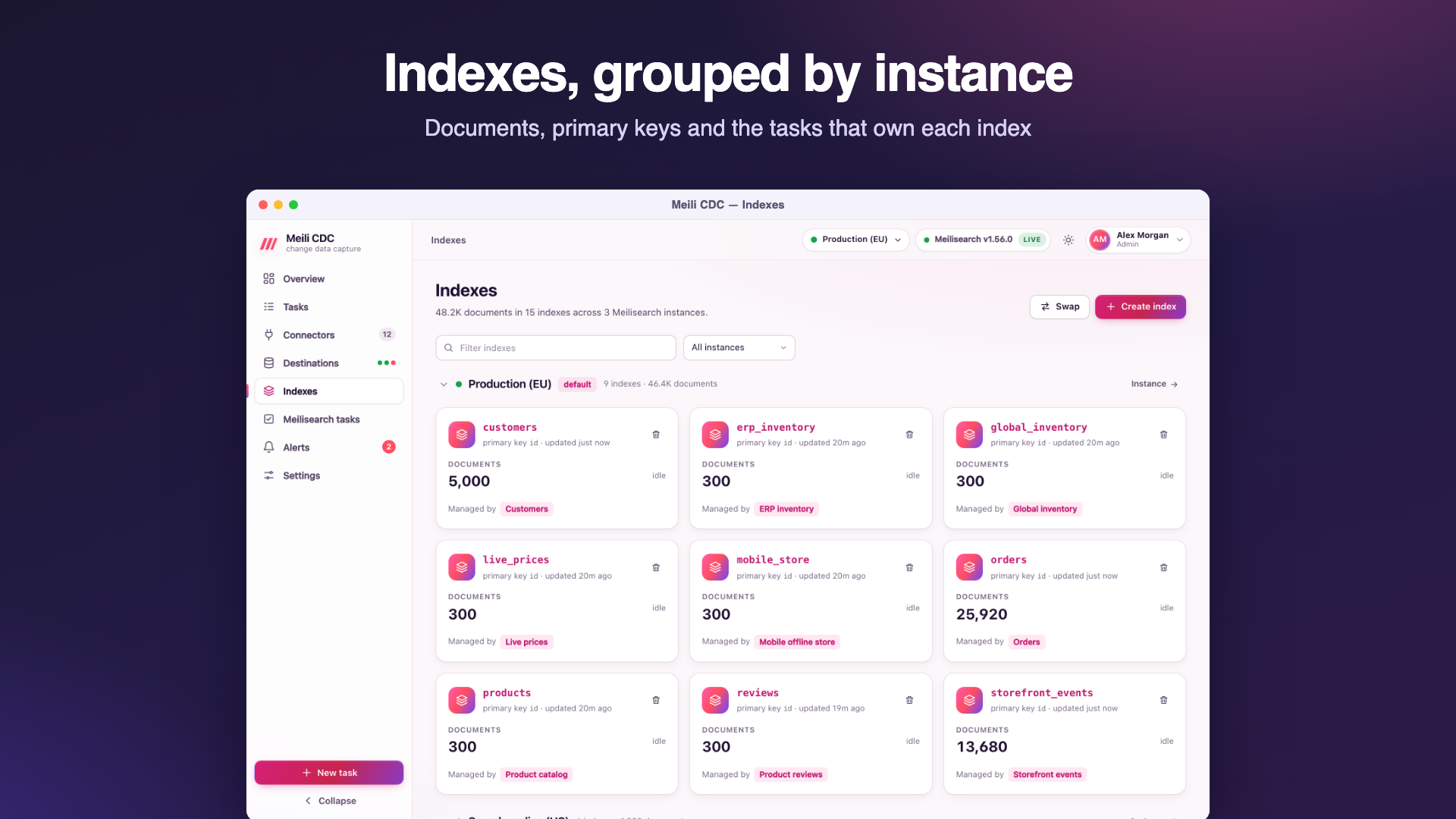
Task: Click the Swap button
Action: (x=1059, y=306)
